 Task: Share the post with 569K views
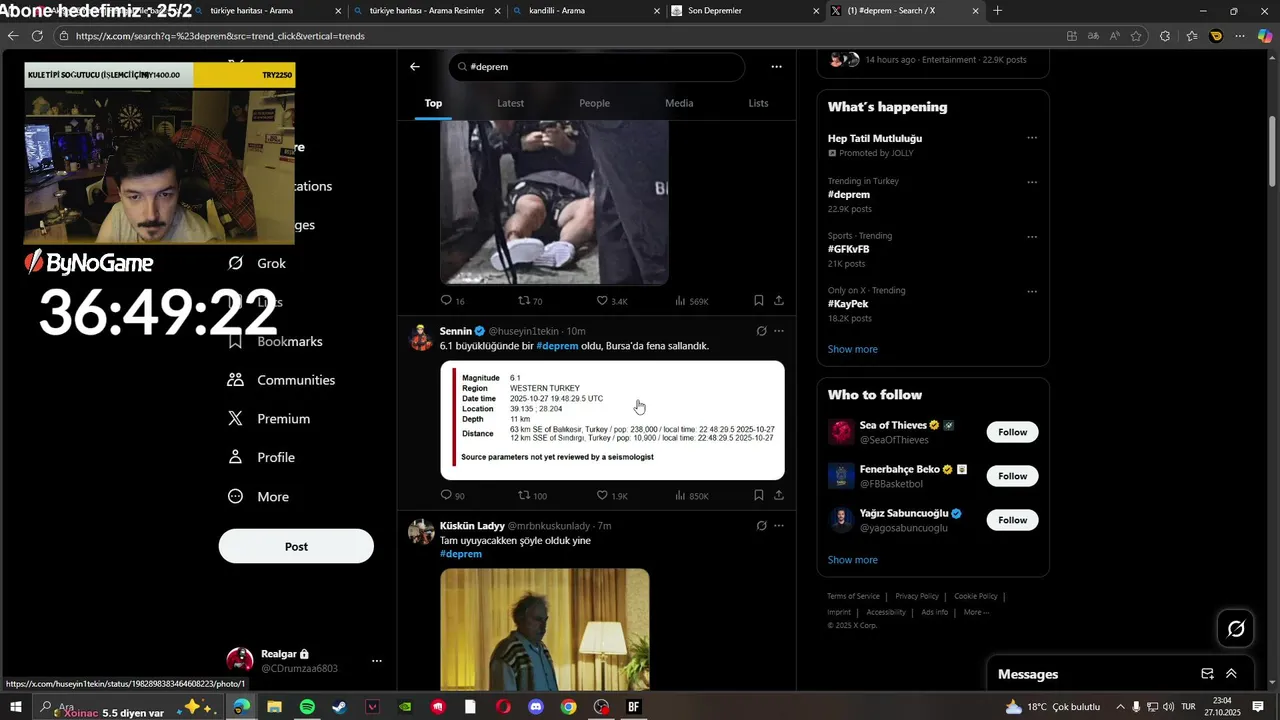point(779,300)
